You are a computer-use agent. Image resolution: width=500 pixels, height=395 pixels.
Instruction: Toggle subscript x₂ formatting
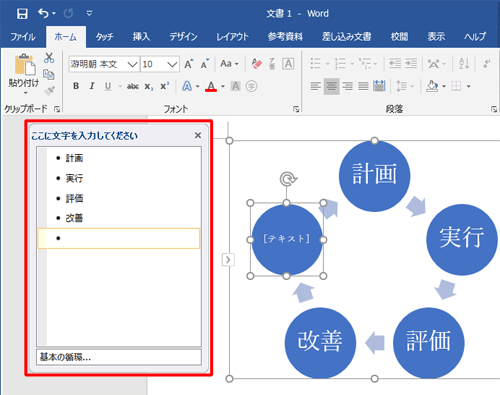[x=149, y=87]
